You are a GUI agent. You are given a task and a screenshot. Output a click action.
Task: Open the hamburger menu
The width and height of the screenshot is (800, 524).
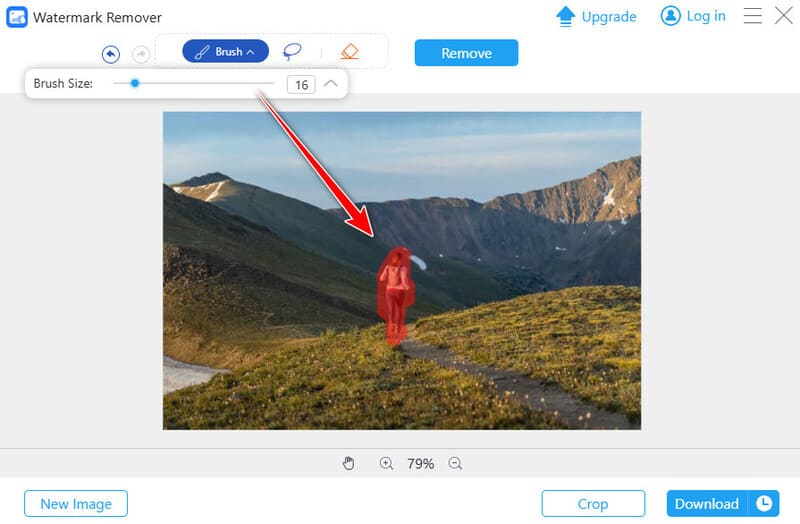click(753, 16)
